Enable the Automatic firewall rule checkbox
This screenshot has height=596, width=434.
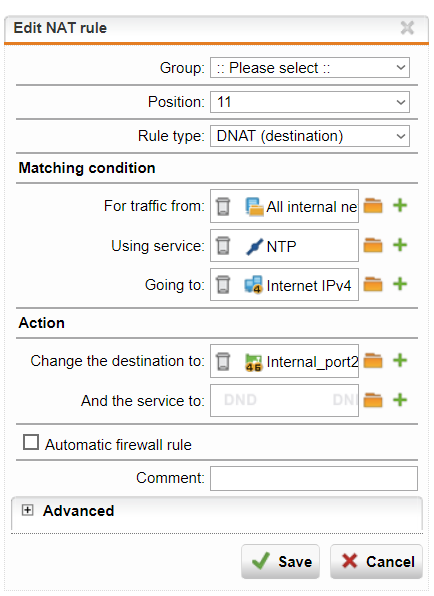[x=31, y=442]
